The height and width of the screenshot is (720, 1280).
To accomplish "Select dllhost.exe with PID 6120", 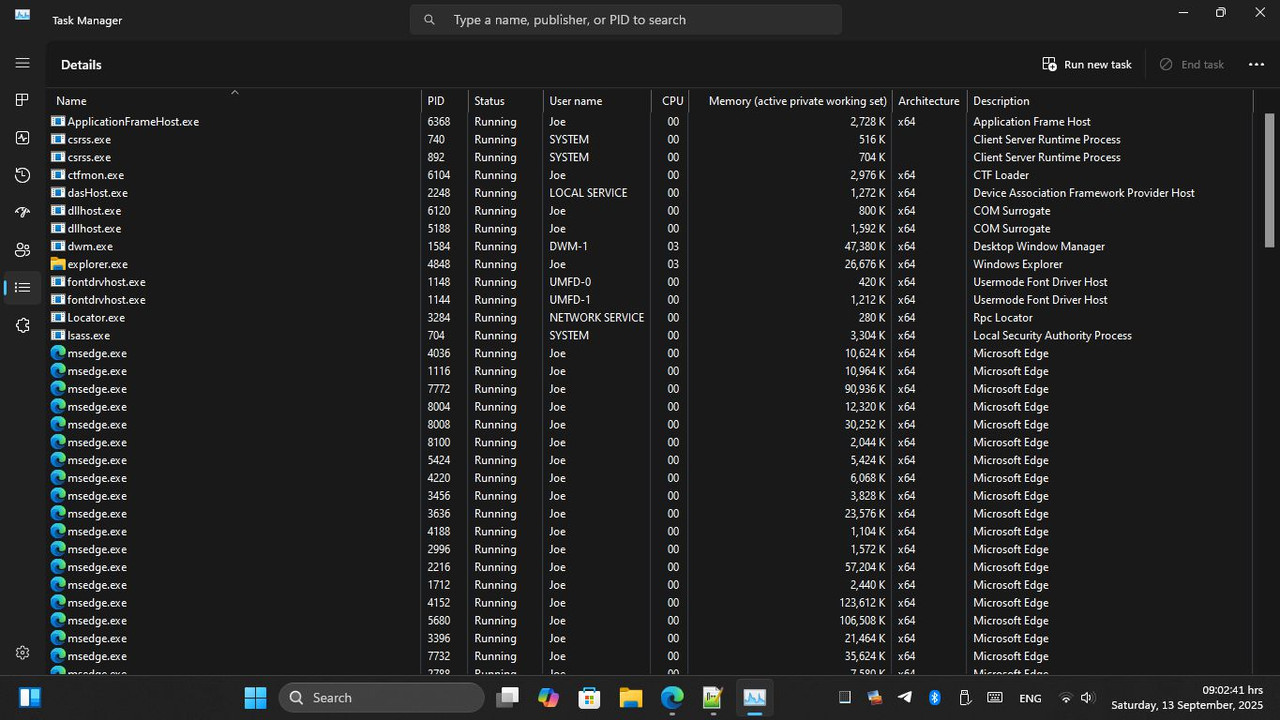I will click(x=651, y=211).
